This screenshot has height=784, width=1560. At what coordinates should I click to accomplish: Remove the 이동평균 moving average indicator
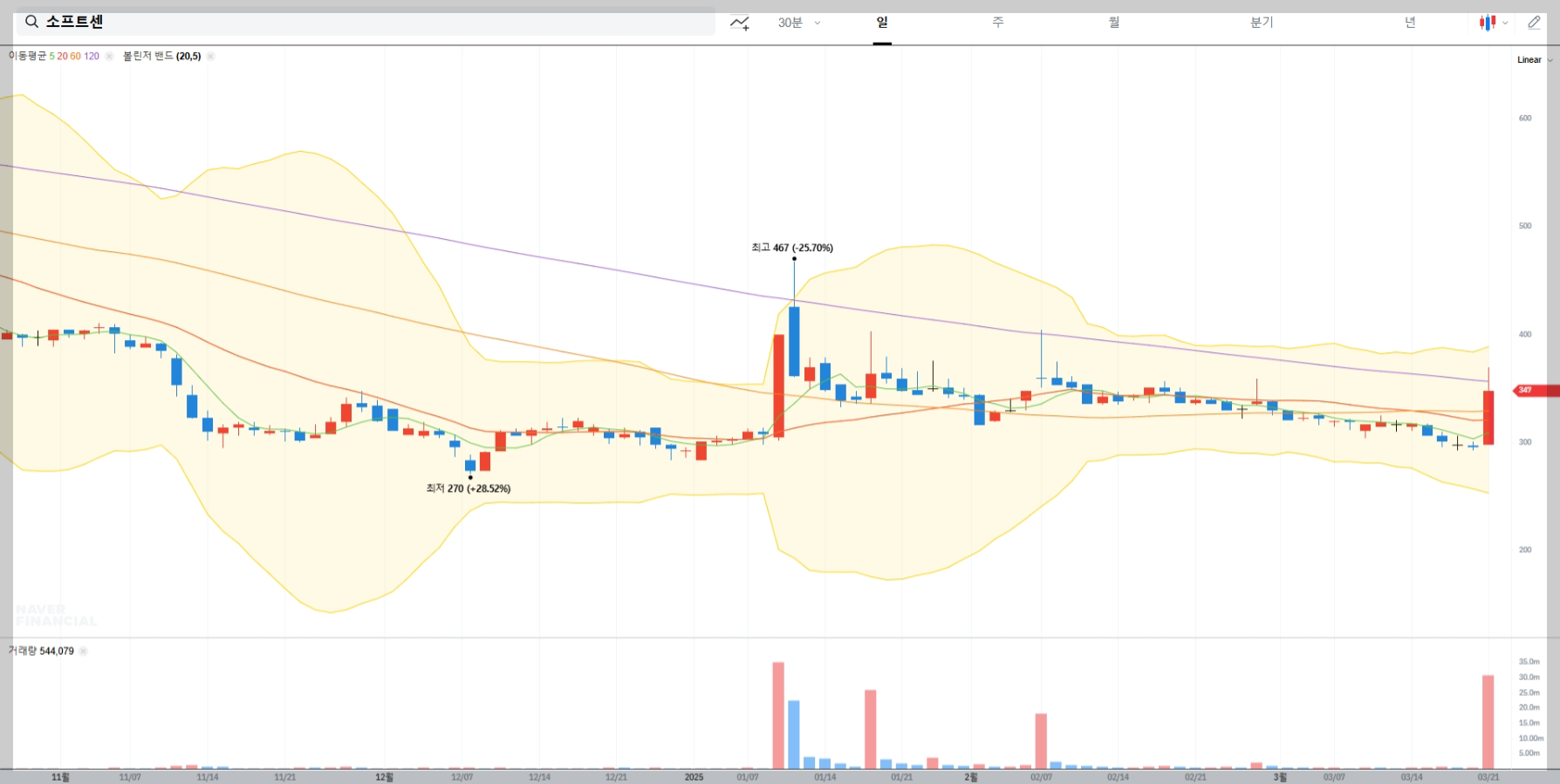pos(109,56)
